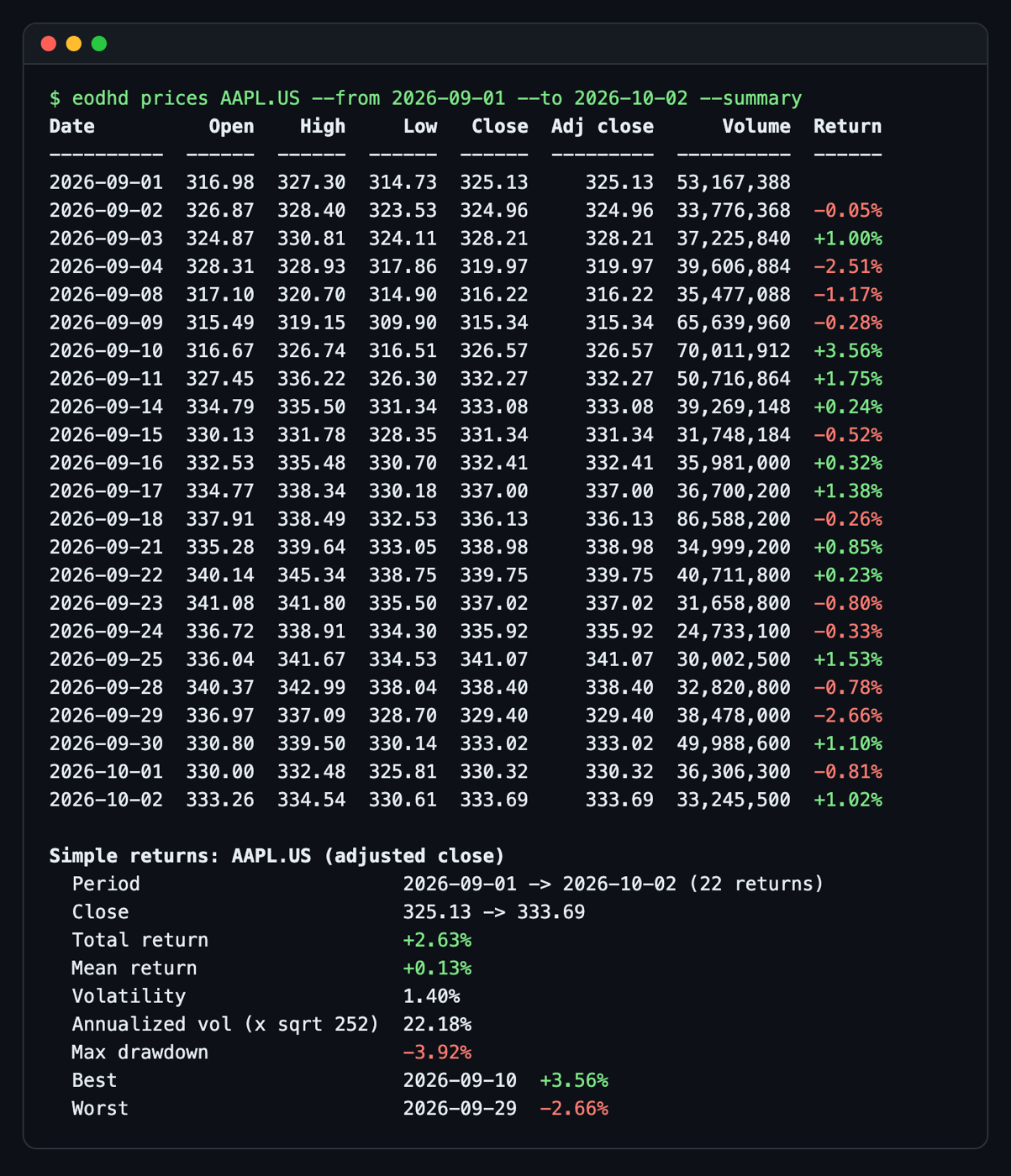
Task: Click the +3.56% return in the 2026-09-10 row
Action: [848, 350]
